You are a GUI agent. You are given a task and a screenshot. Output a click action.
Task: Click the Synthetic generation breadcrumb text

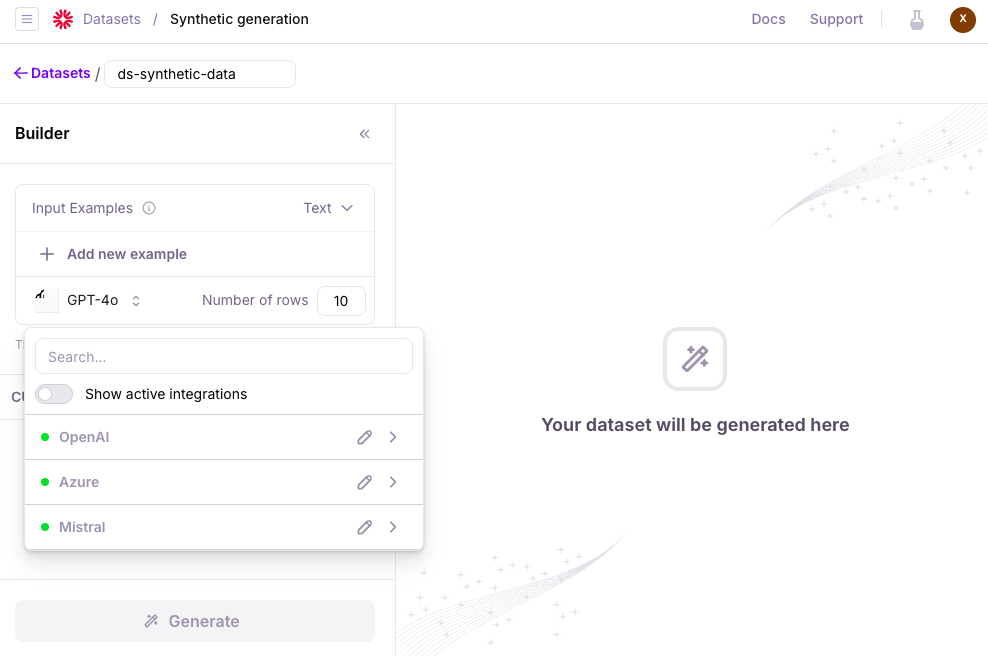coord(239,19)
